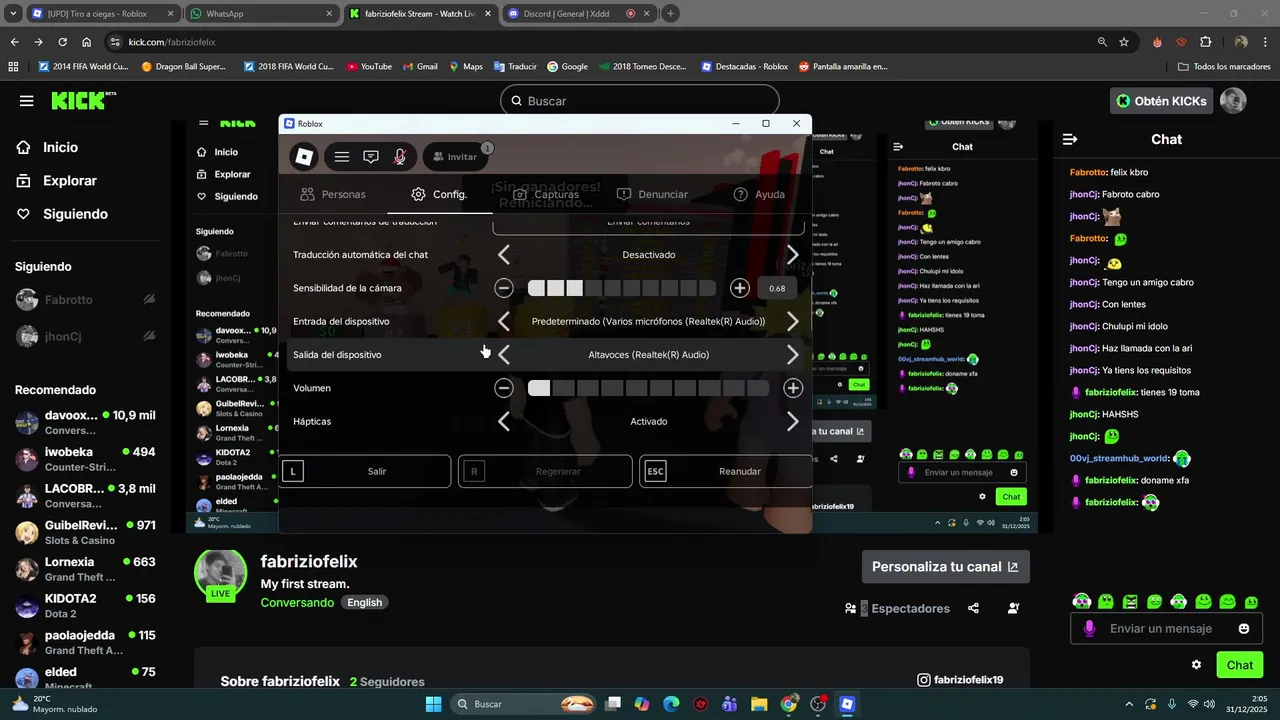Open the Roblox logo menu button

click(304, 157)
